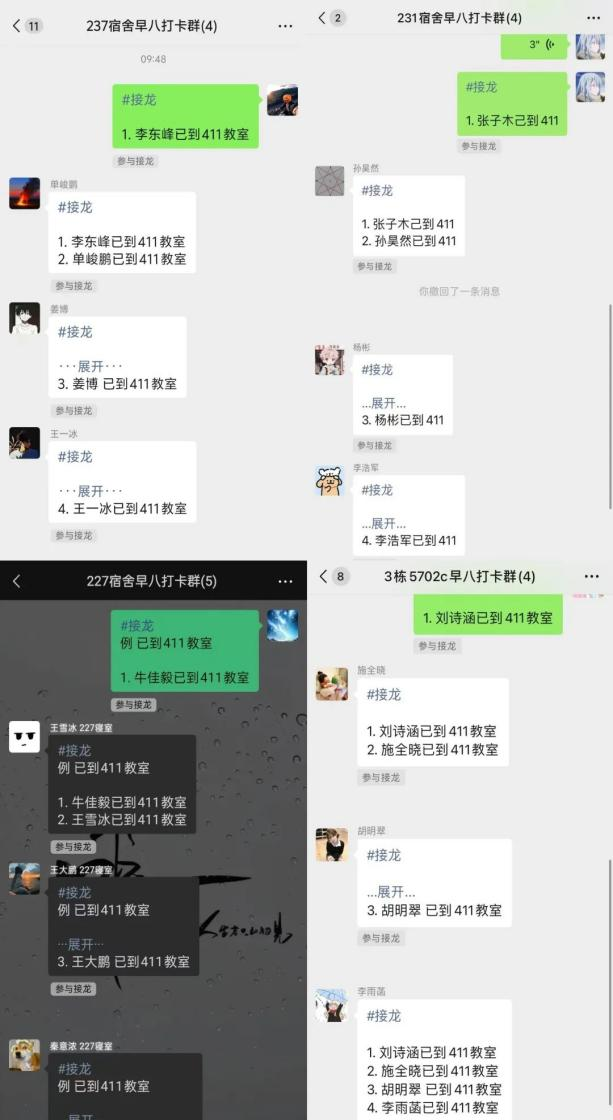This screenshot has height=1120, width=613.
Task: Tap the back arrow in the 3栋5702c chat
Action: tap(323, 576)
